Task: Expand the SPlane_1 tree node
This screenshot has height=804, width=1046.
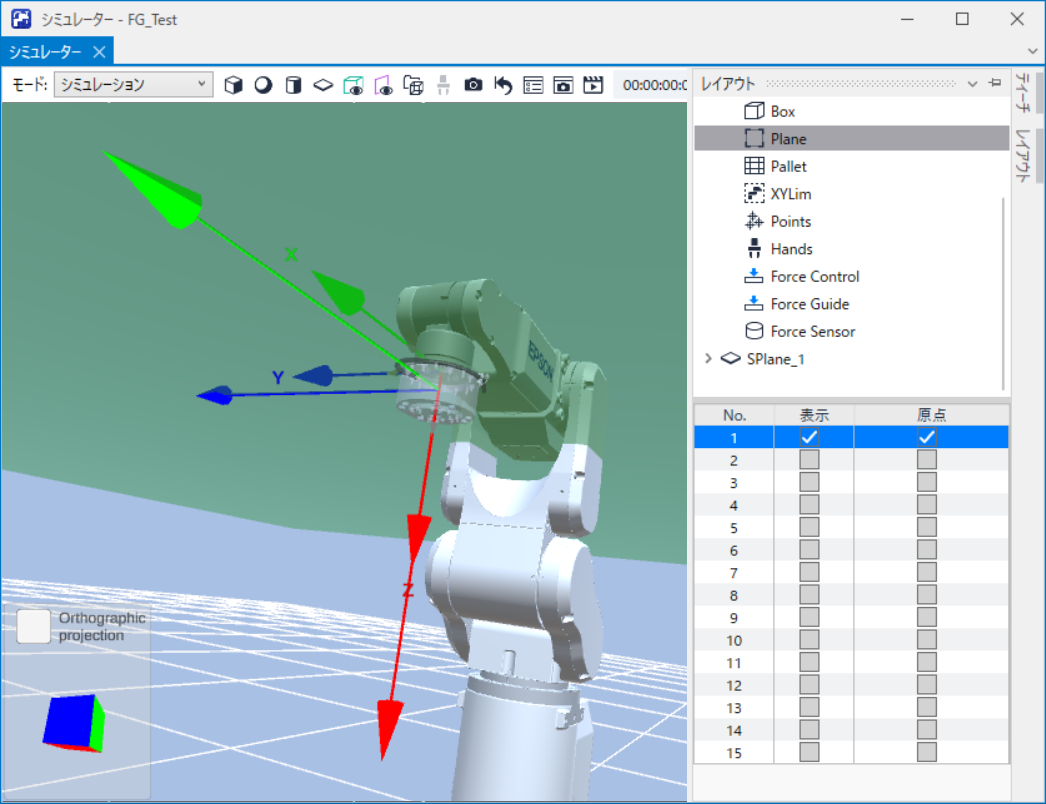Action: (708, 359)
